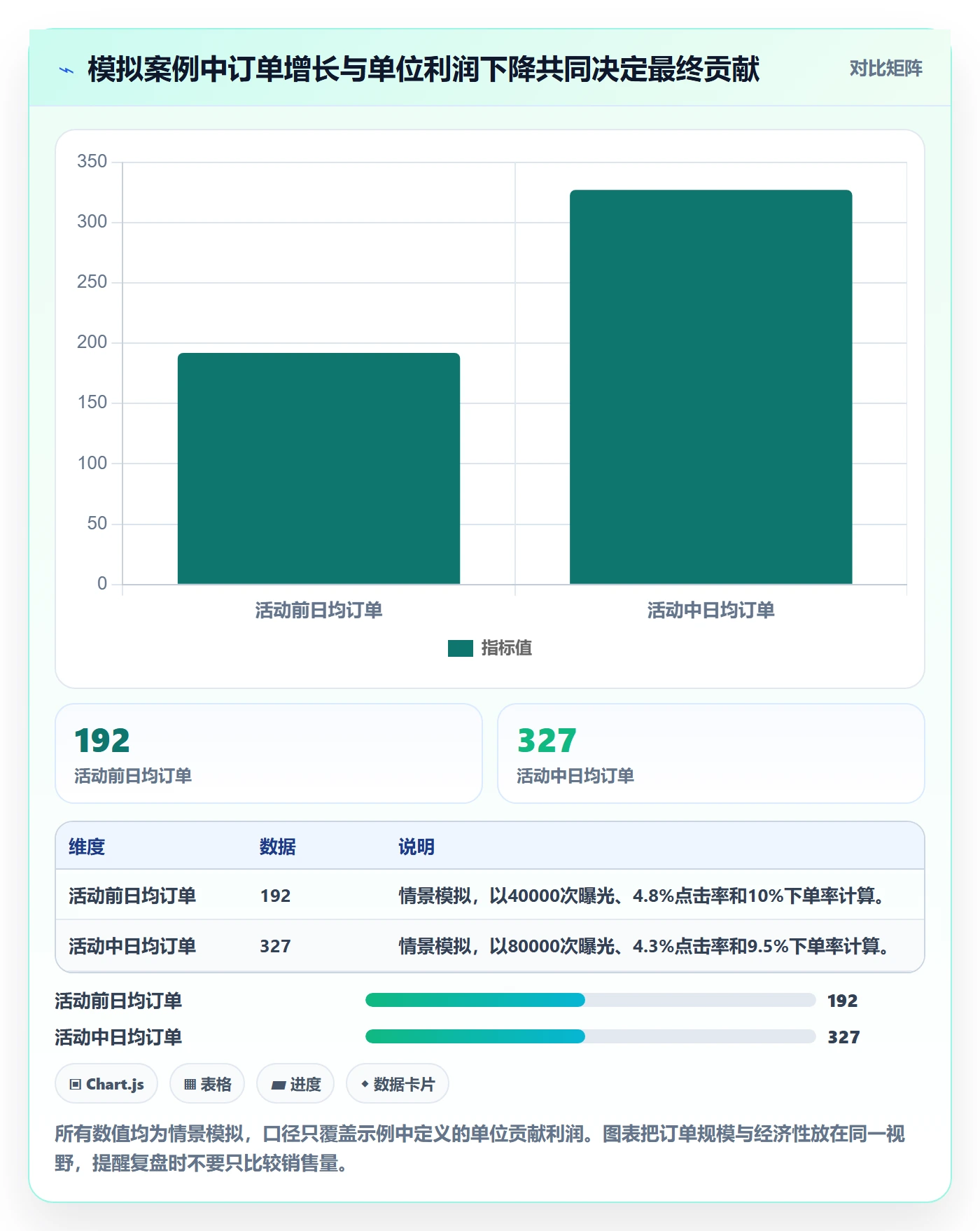
Task: Click the 指标值 legend label
Action: coord(507,648)
